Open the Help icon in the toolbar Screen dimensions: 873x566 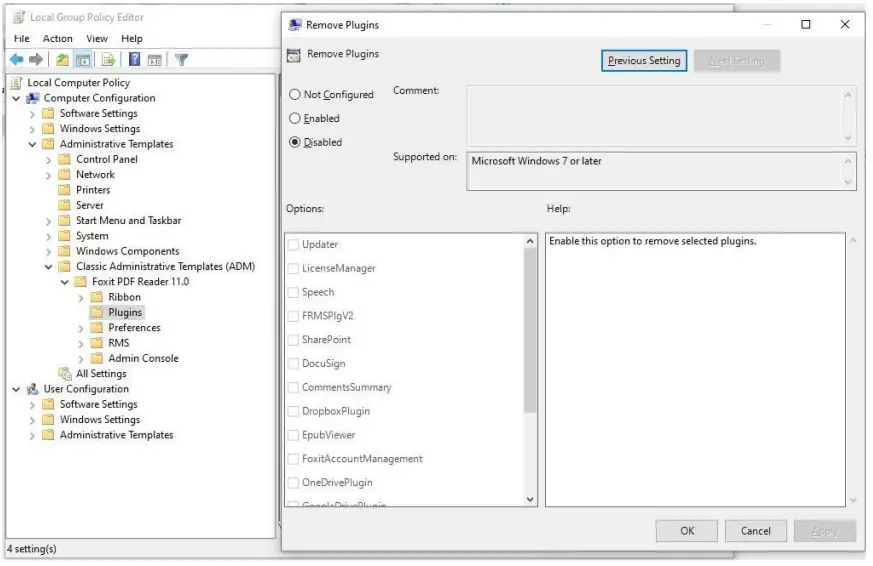(x=135, y=59)
